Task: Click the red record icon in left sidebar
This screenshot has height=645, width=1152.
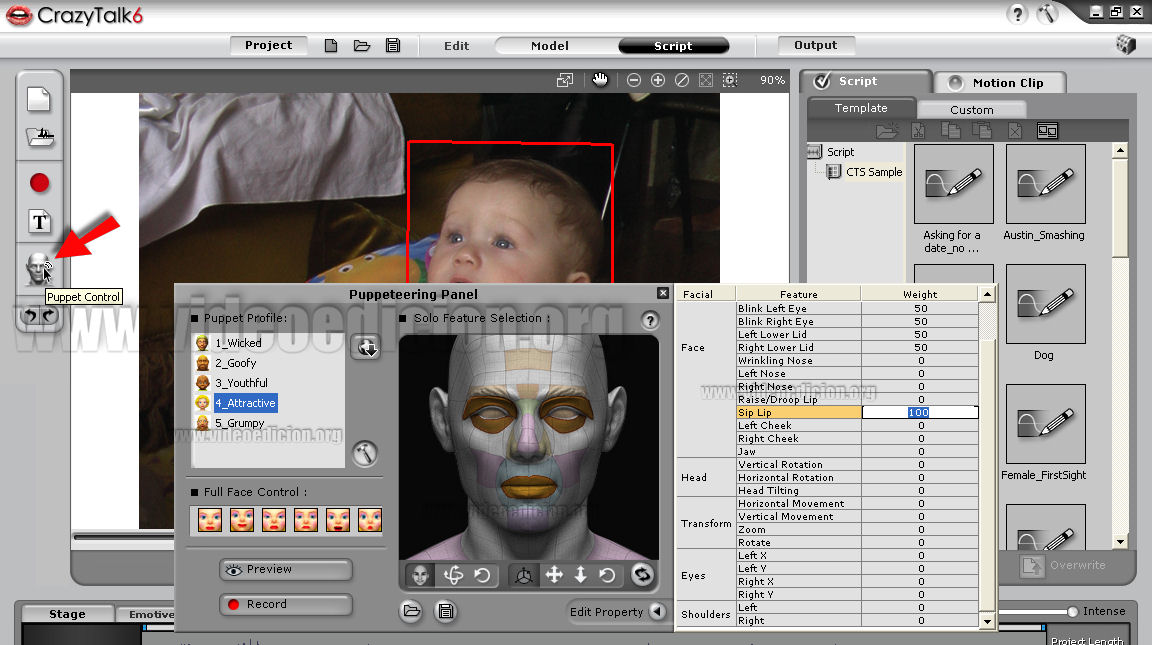Action: tap(39, 183)
